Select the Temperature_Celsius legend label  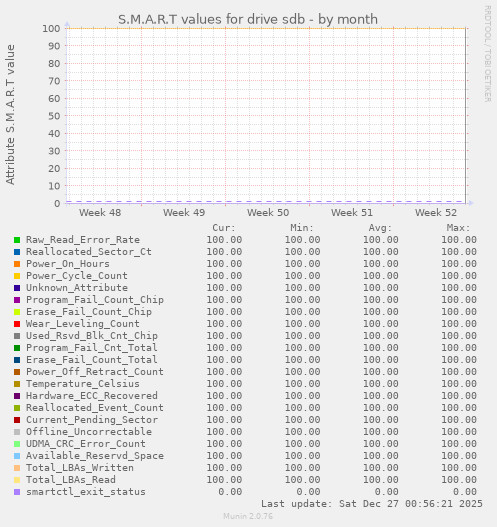83,383
